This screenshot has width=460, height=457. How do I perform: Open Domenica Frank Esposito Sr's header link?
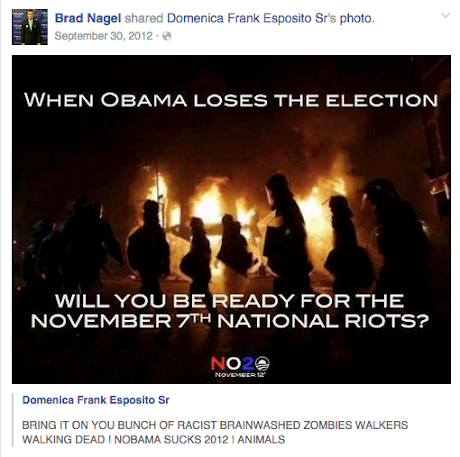click(x=252, y=18)
